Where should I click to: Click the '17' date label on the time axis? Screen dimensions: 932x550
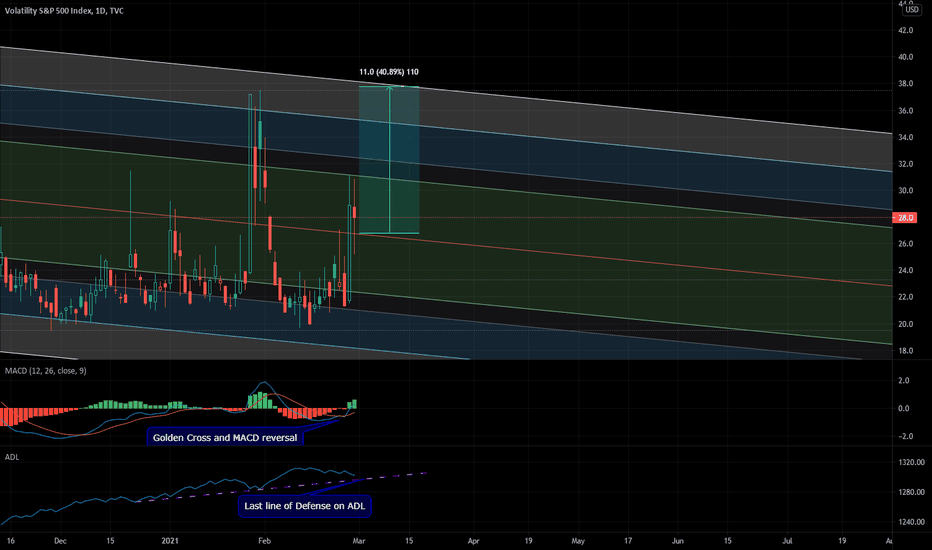628,541
